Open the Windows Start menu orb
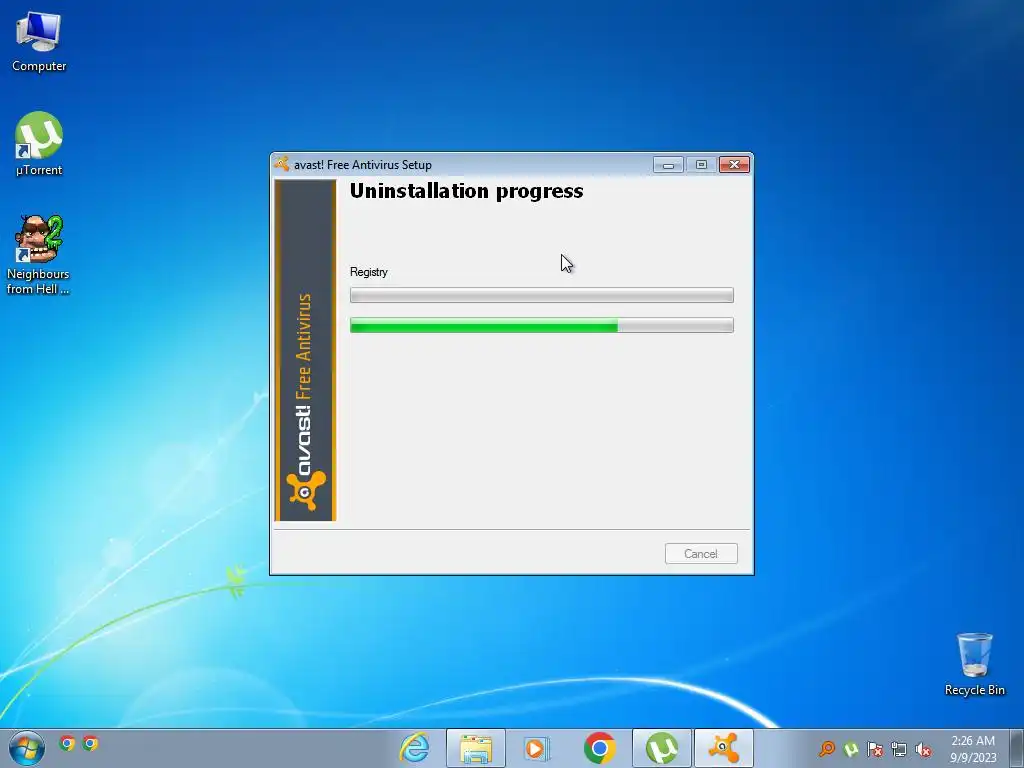The width and height of the screenshot is (1024, 768). (26, 748)
